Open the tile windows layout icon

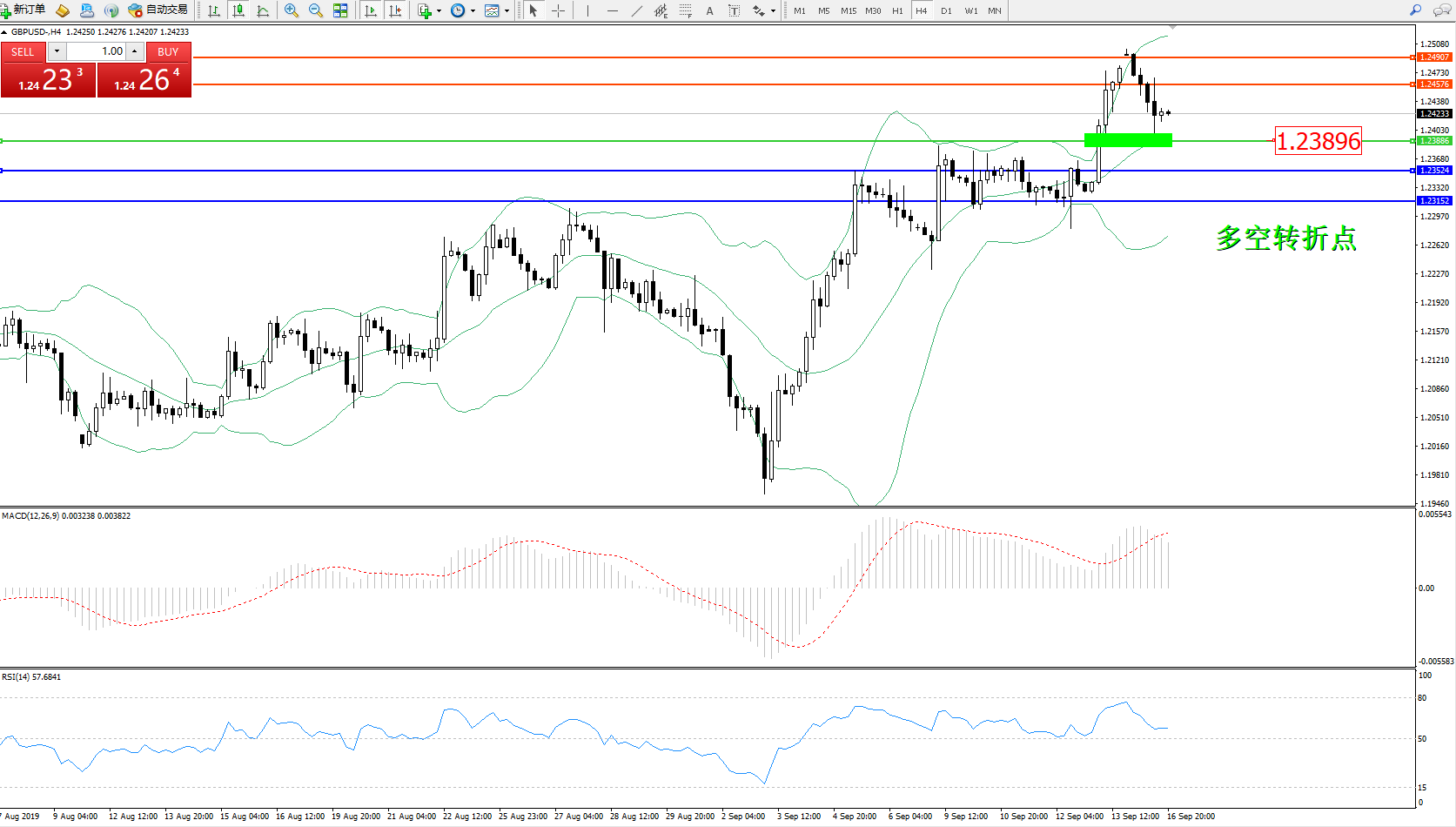click(340, 10)
